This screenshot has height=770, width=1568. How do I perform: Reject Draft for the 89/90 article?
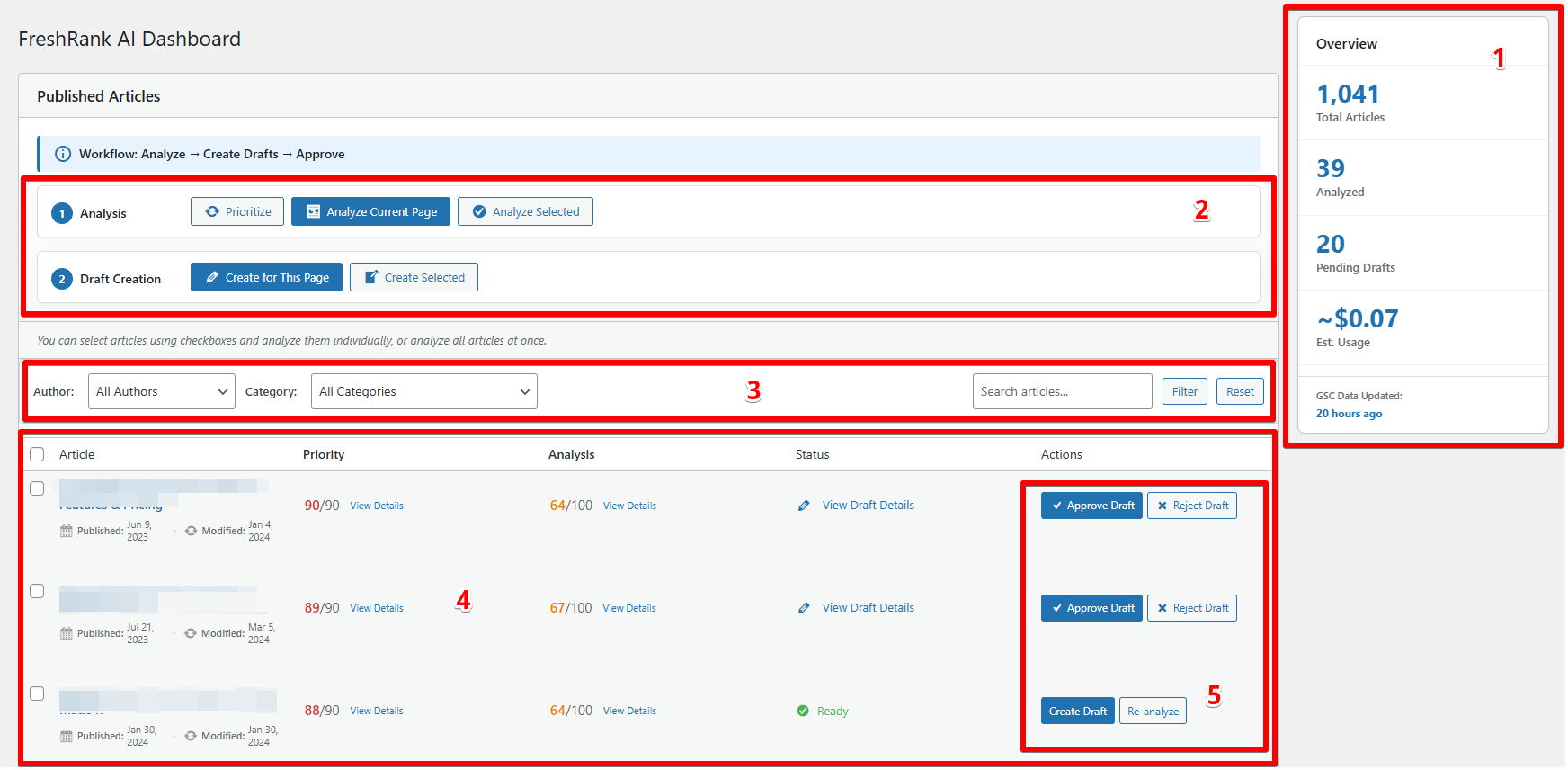tap(1192, 608)
